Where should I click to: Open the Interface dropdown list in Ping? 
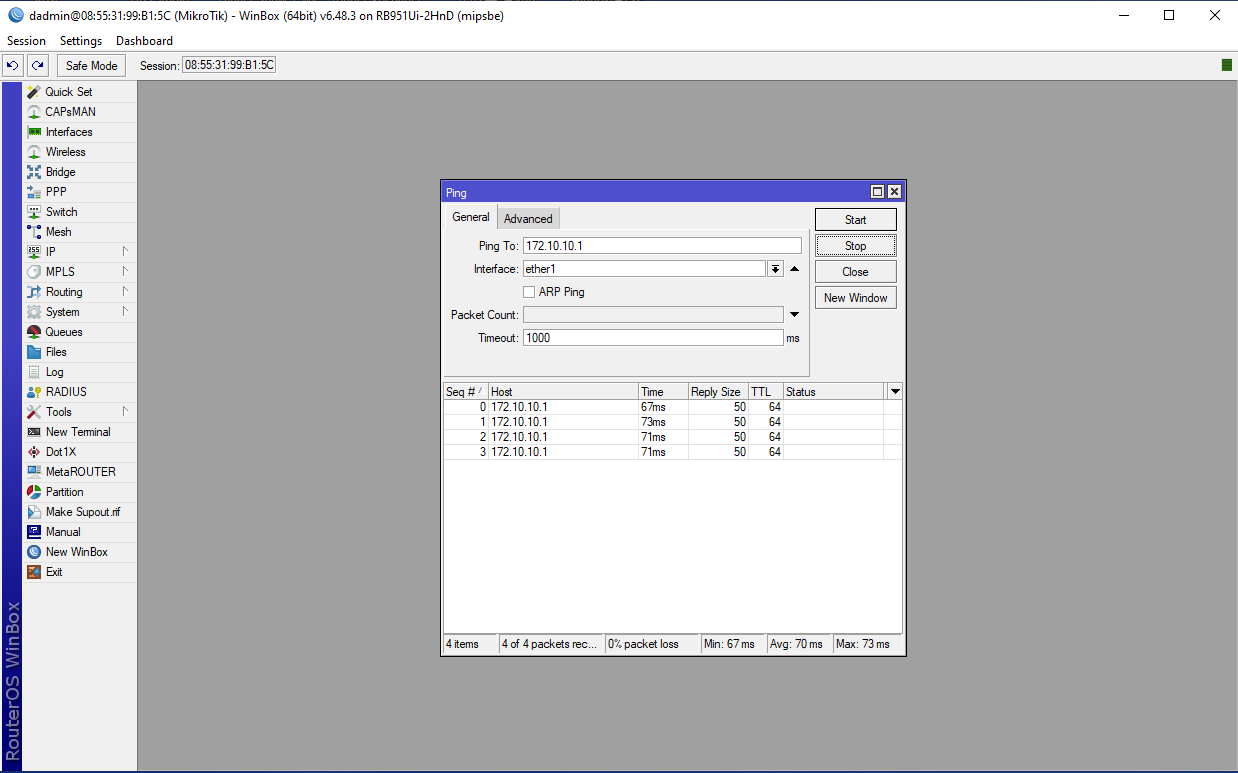[775, 269]
